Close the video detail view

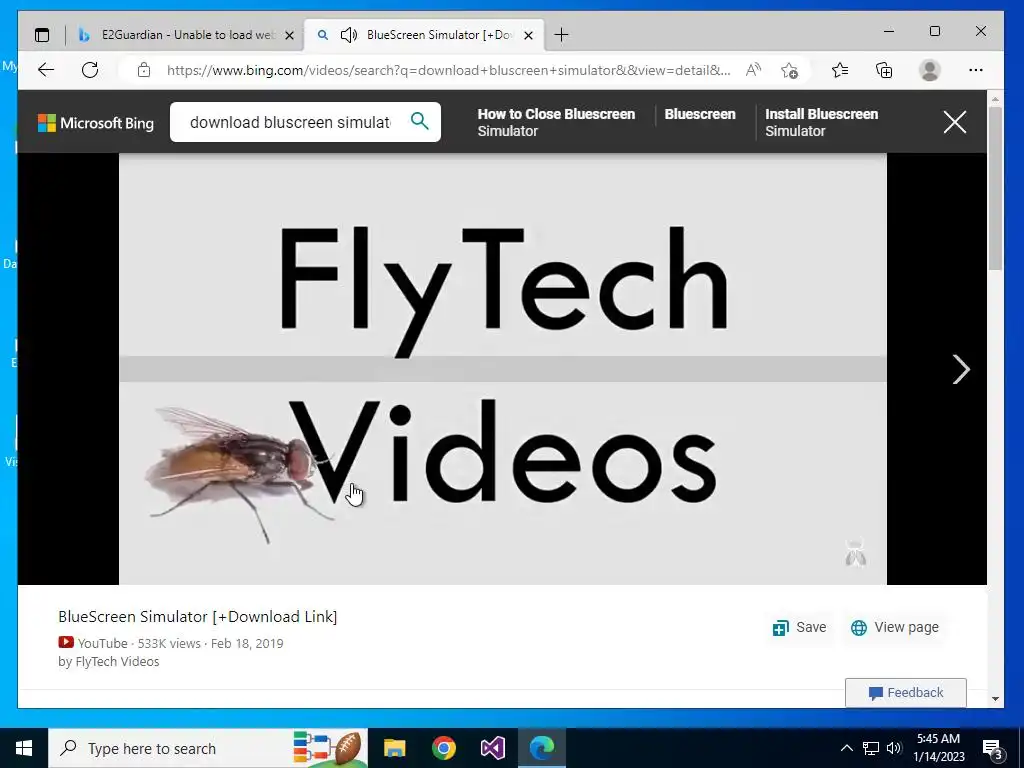[955, 122]
